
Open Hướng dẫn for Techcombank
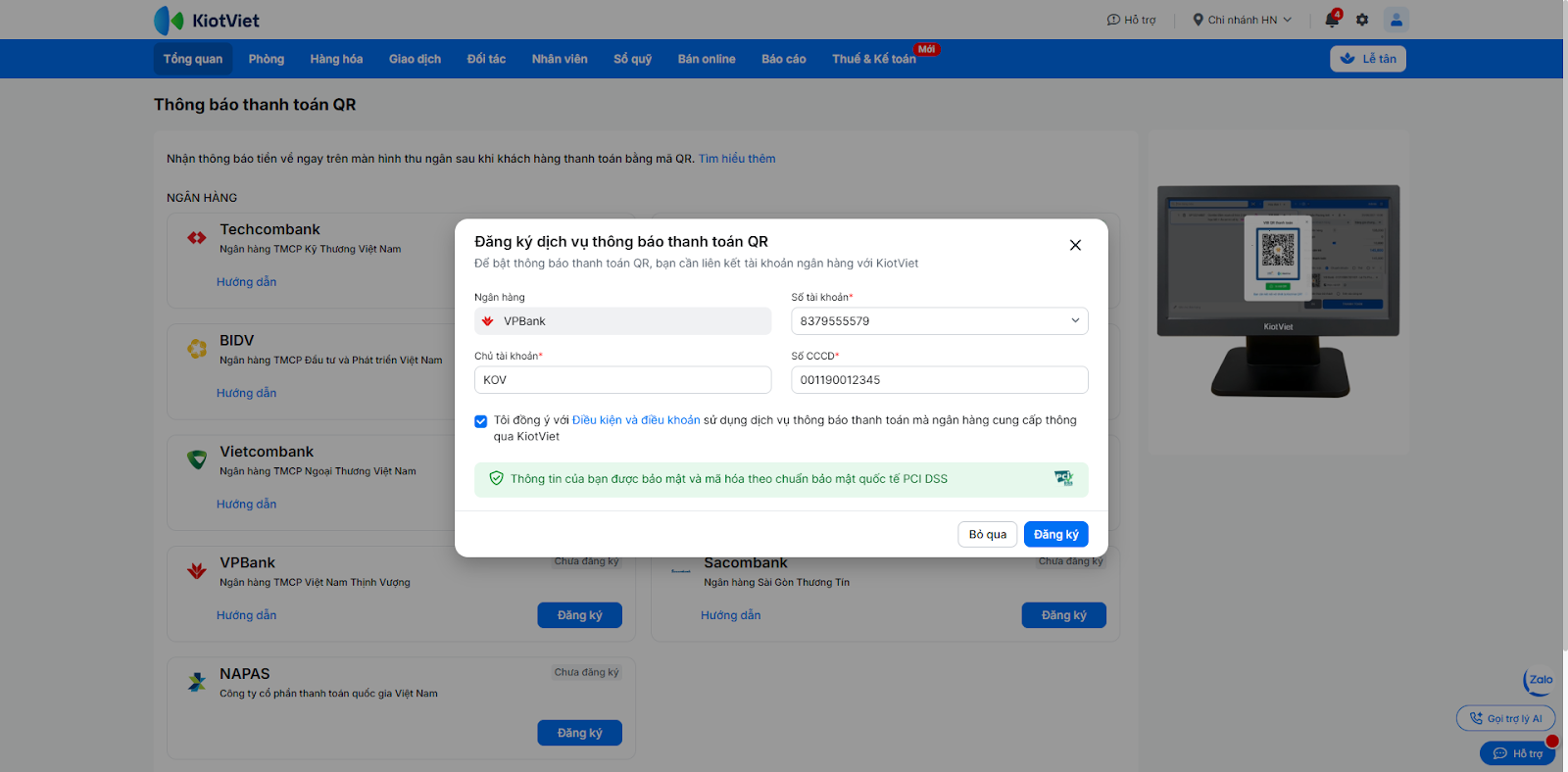coord(247,282)
